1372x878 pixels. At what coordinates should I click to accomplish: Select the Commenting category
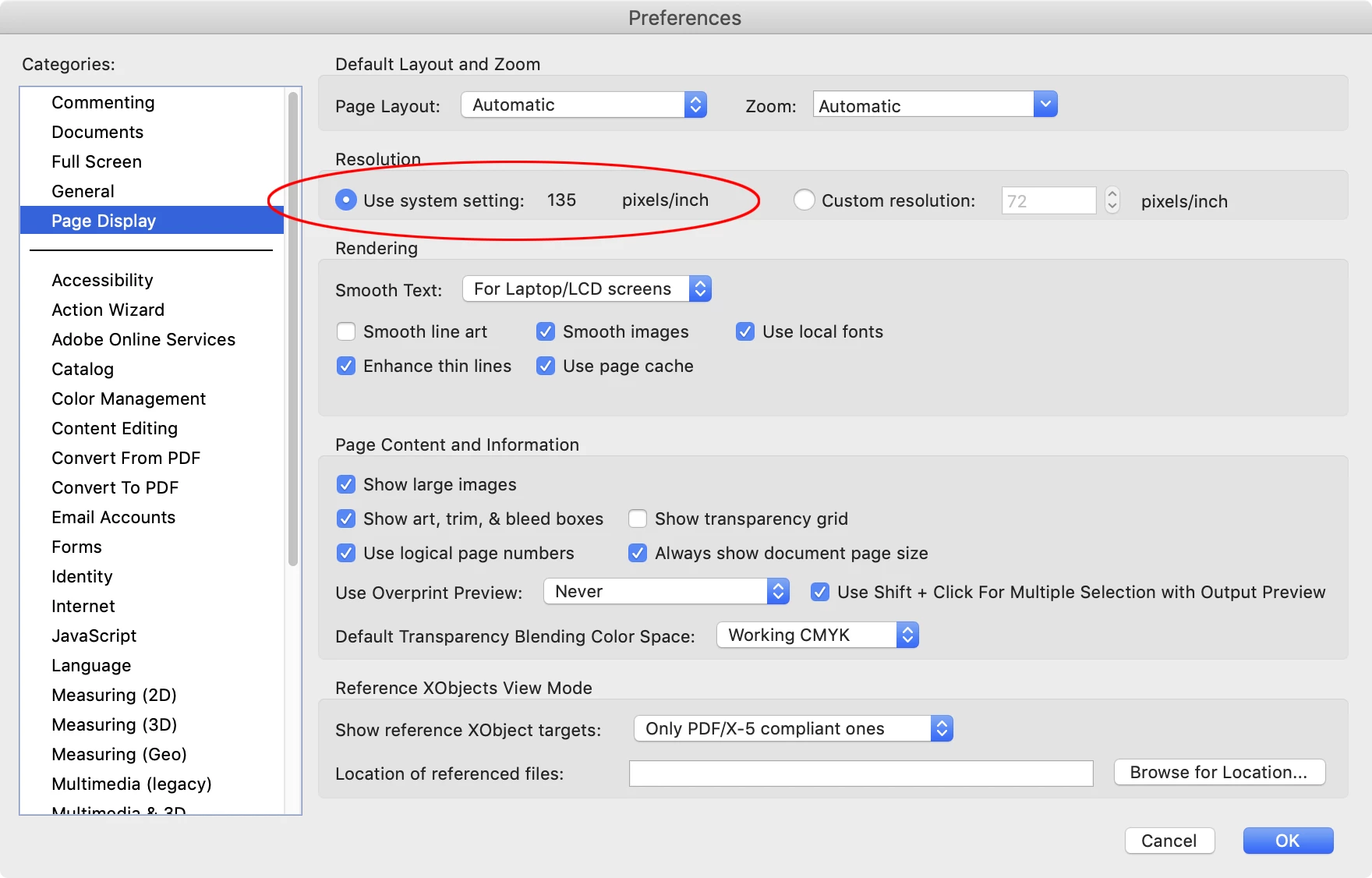pyautogui.click(x=152, y=102)
